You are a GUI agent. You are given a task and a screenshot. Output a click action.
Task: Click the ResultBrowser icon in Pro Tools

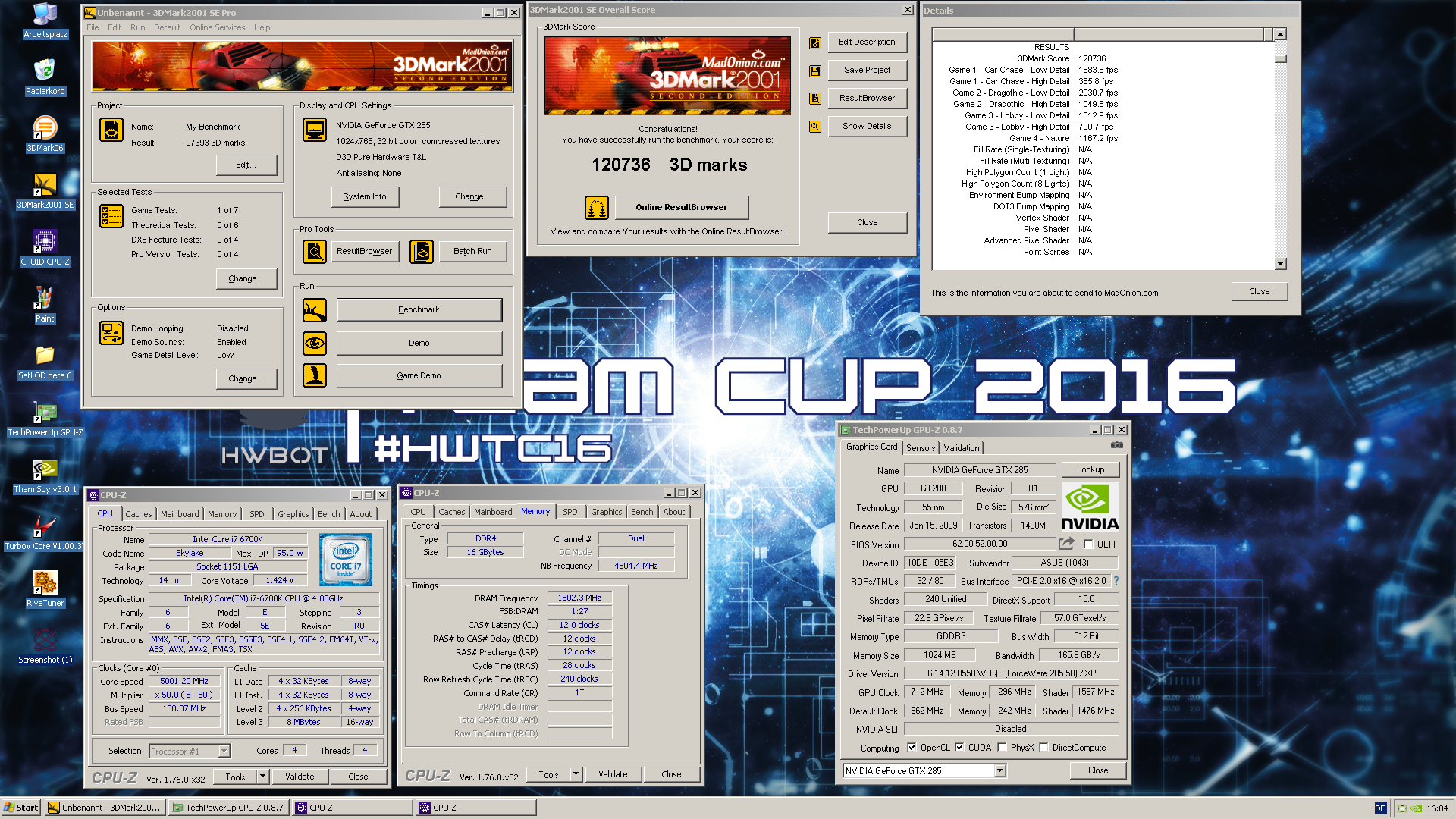(x=314, y=251)
